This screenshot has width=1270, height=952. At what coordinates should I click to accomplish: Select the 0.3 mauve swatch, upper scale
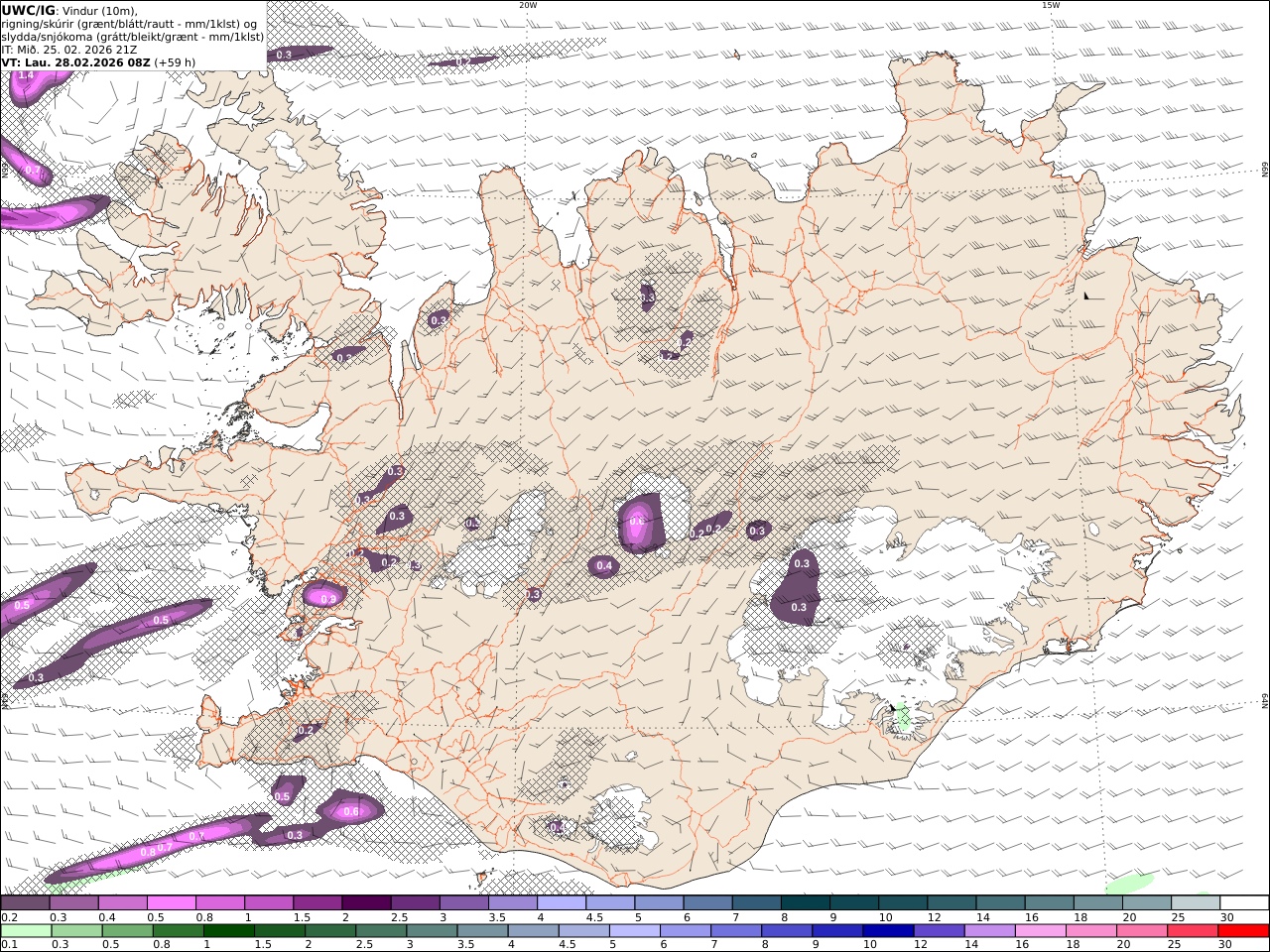point(73,902)
